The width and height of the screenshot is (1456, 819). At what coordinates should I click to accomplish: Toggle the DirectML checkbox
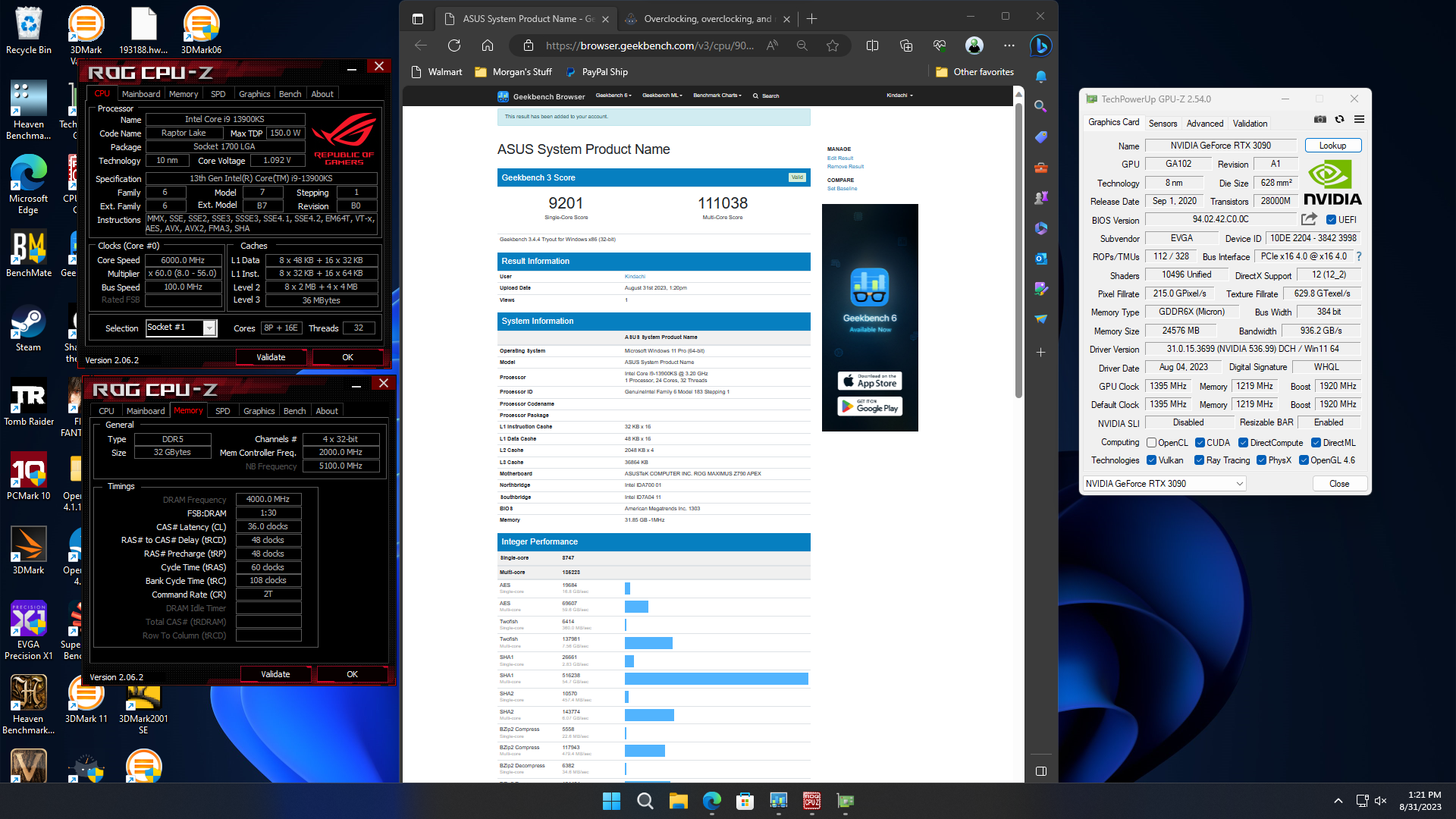coord(1316,443)
